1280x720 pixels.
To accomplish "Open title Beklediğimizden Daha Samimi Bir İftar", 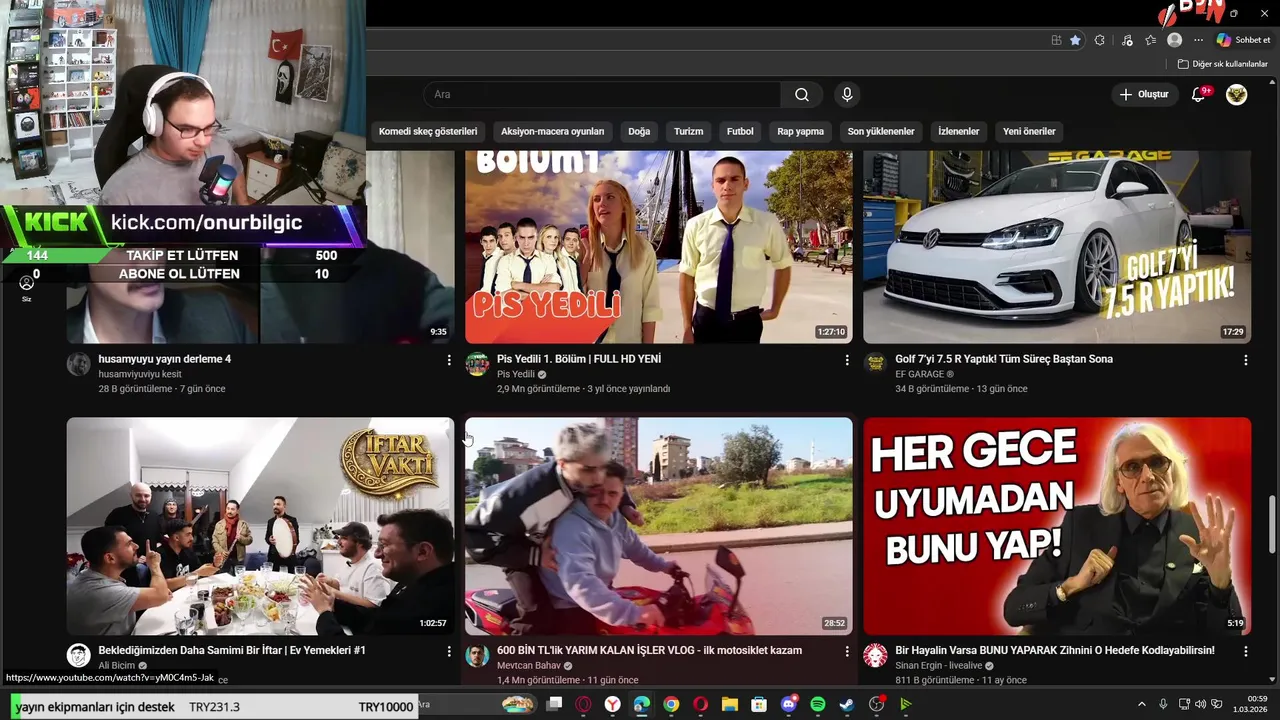I will 232,650.
